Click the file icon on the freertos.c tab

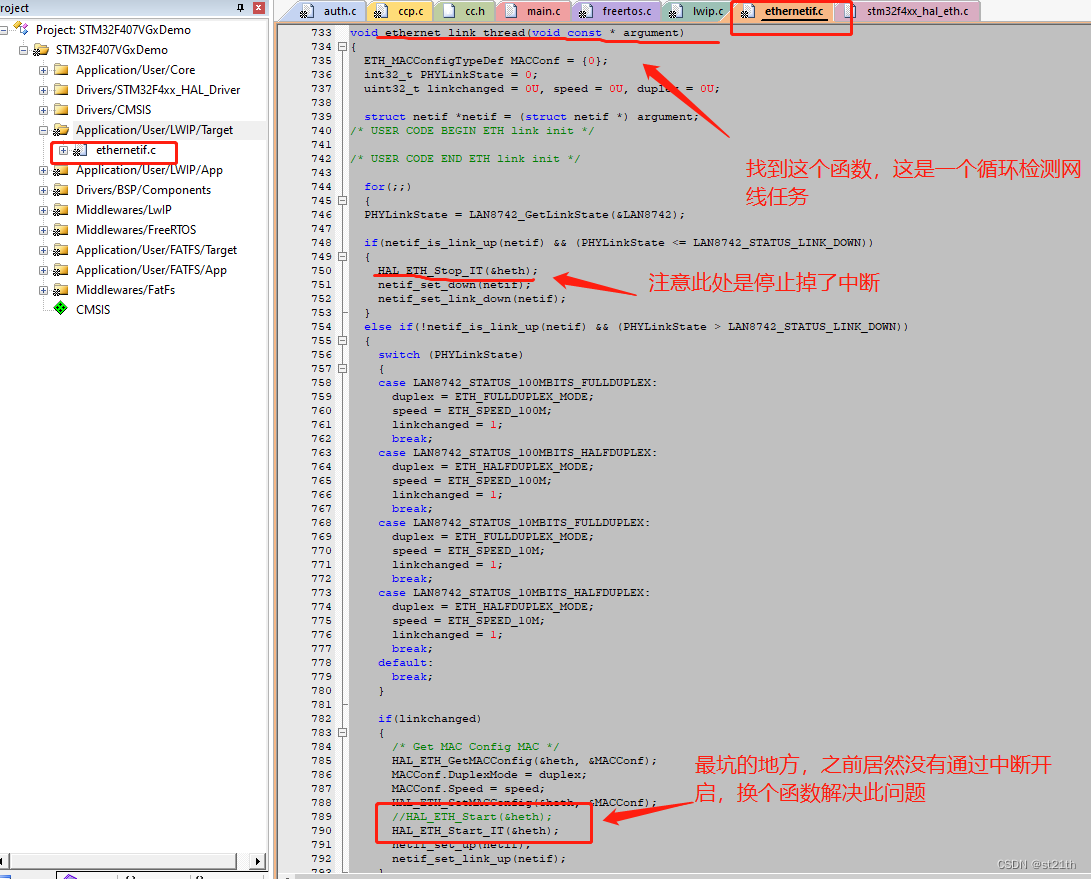click(x=588, y=11)
